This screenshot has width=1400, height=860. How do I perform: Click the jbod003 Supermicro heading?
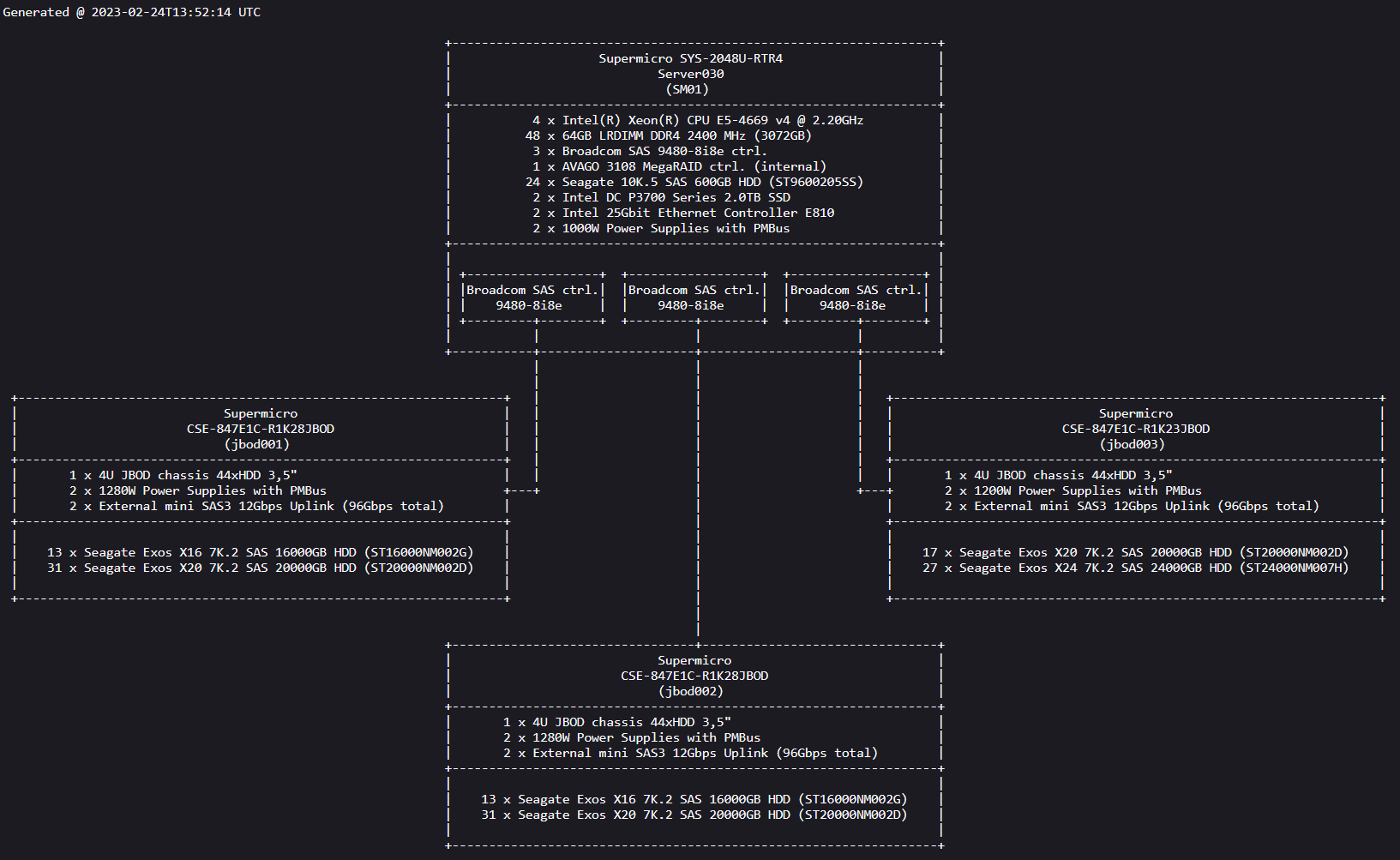(x=1136, y=413)
